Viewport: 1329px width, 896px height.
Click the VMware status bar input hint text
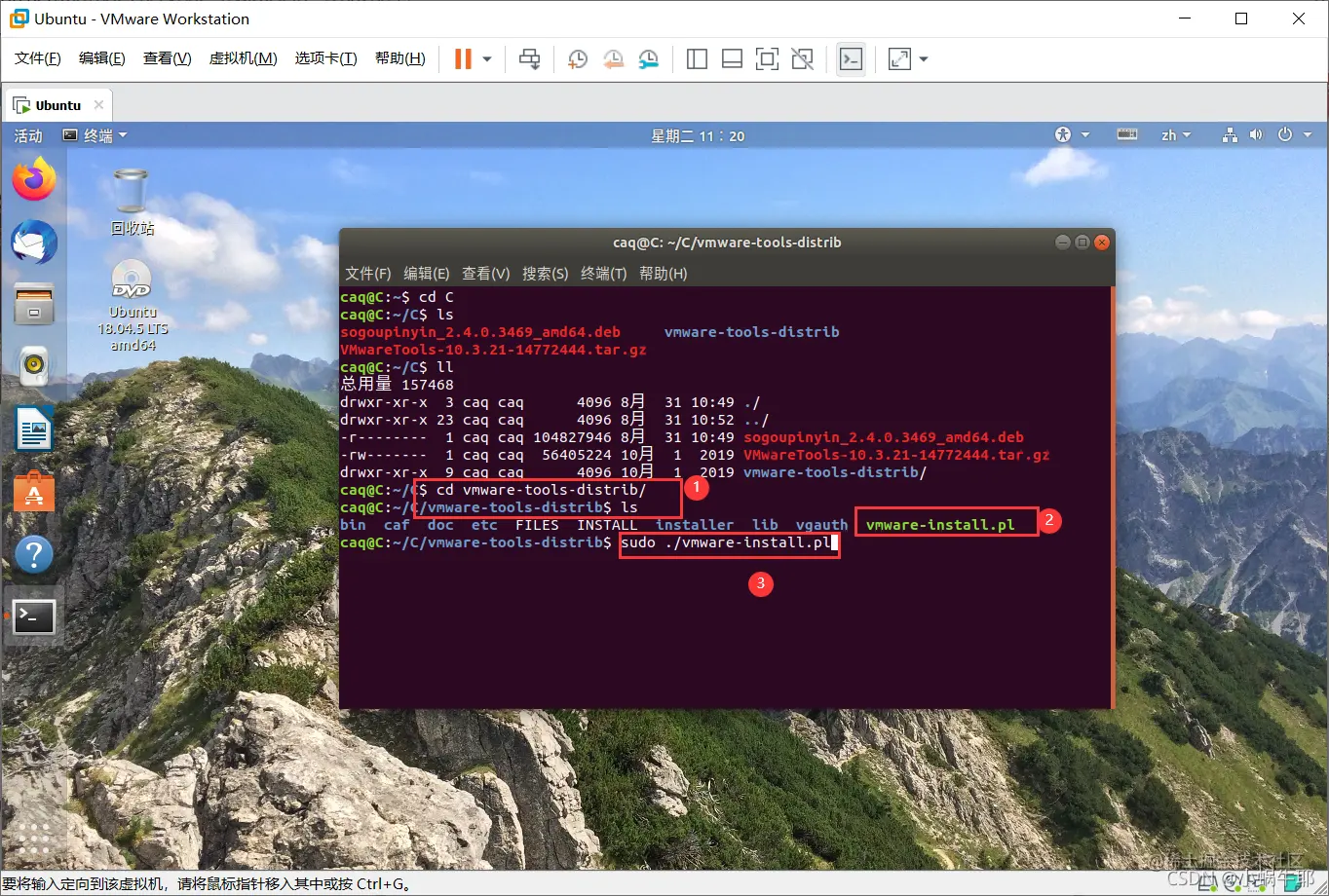click(207, 884)
